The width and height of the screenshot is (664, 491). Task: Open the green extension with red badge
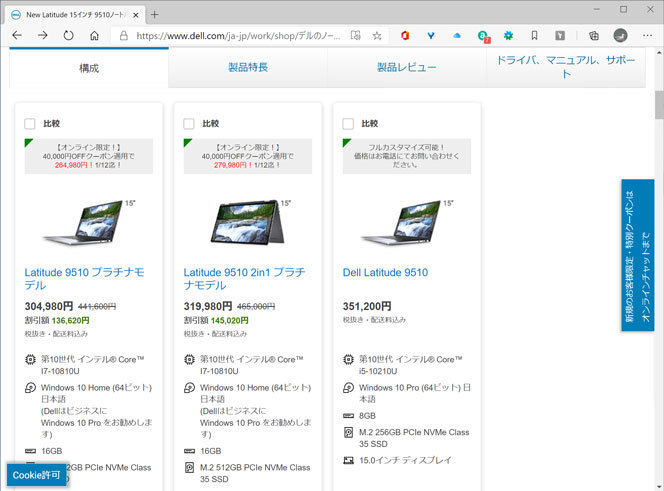[x=483, y=36]
